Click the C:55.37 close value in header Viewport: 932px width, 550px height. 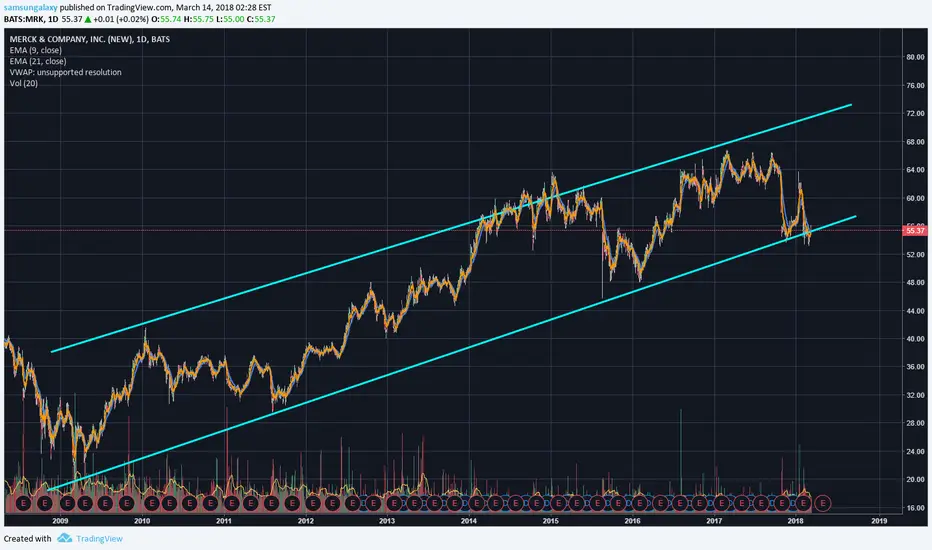pyautogui.click(x=261, y=19)
